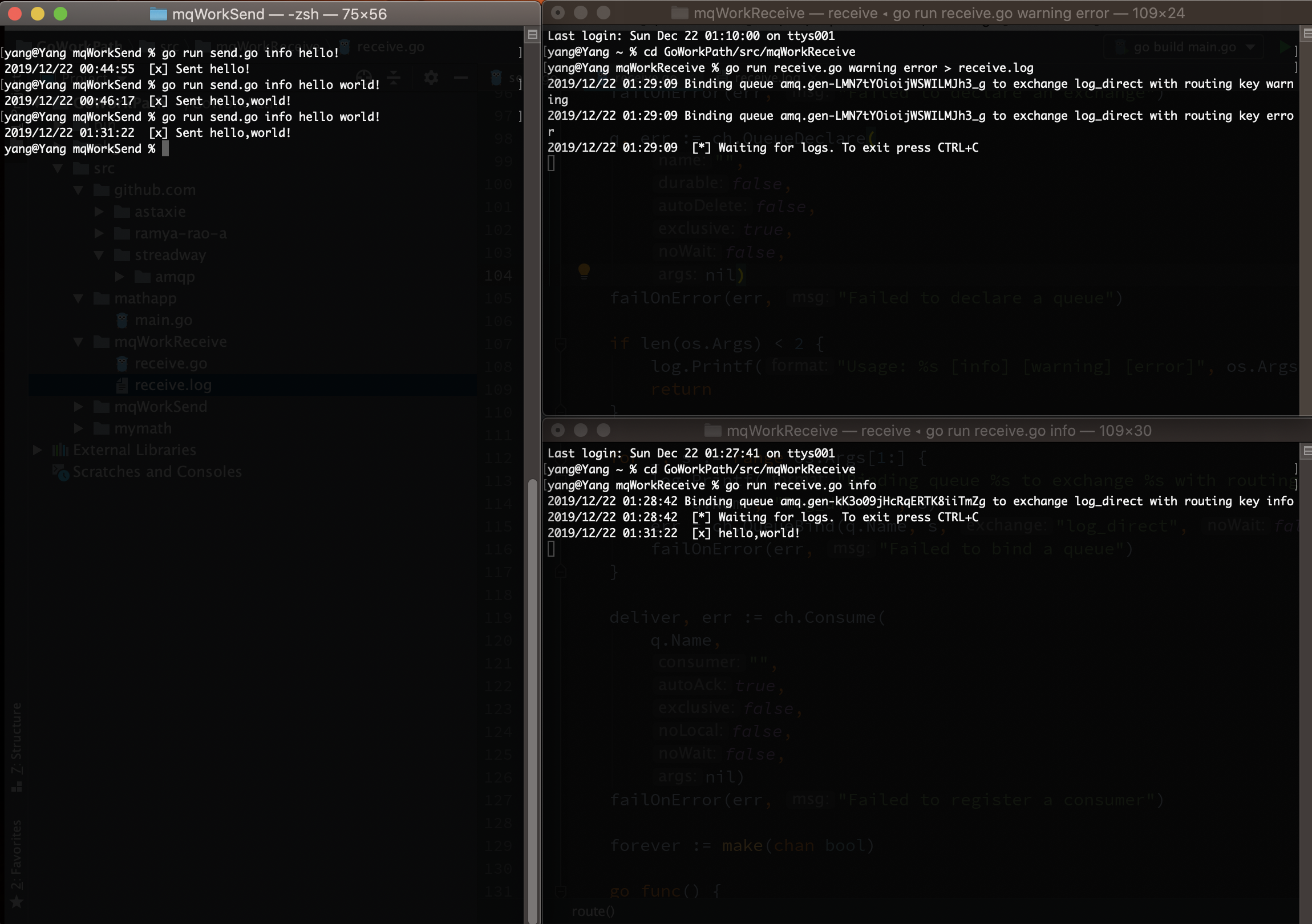This screenshot has width=1312, height=924.
Task: Click '[x] hello,world!' line in info terminal
Action: [x=745, y=533]
